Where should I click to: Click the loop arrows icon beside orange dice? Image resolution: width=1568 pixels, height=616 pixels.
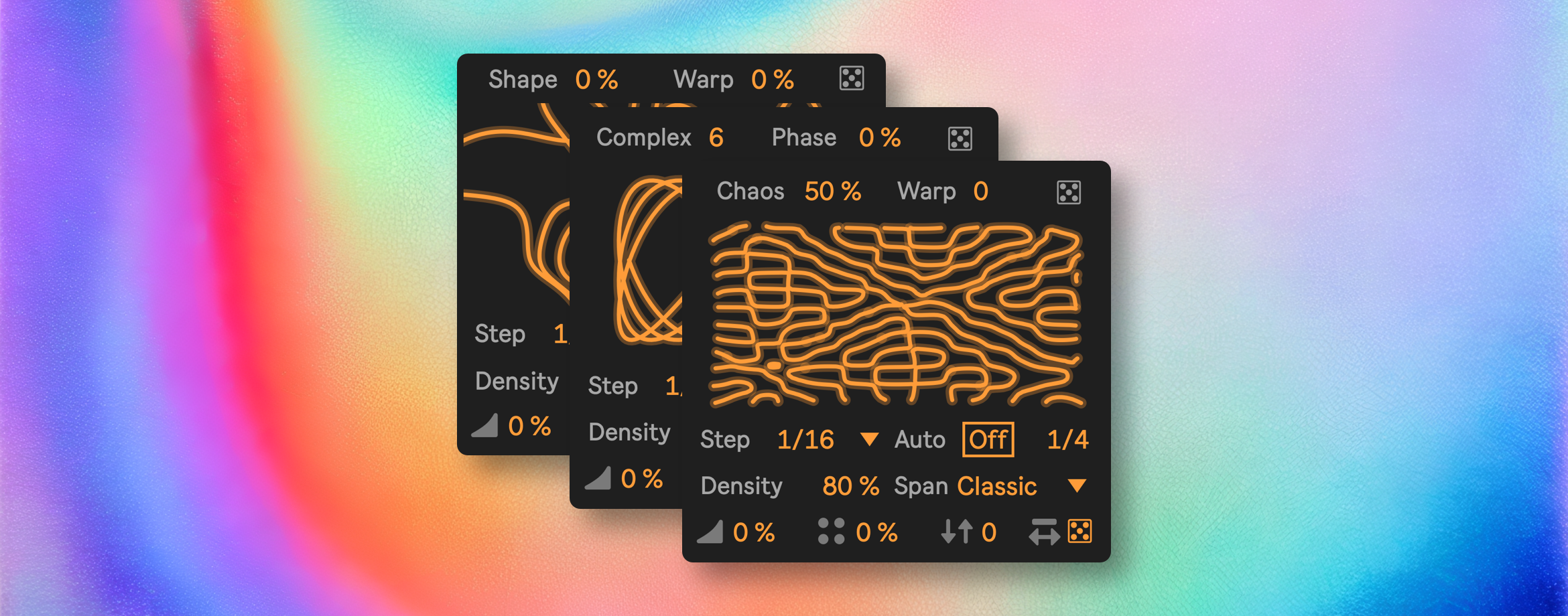coord(1044,532)
